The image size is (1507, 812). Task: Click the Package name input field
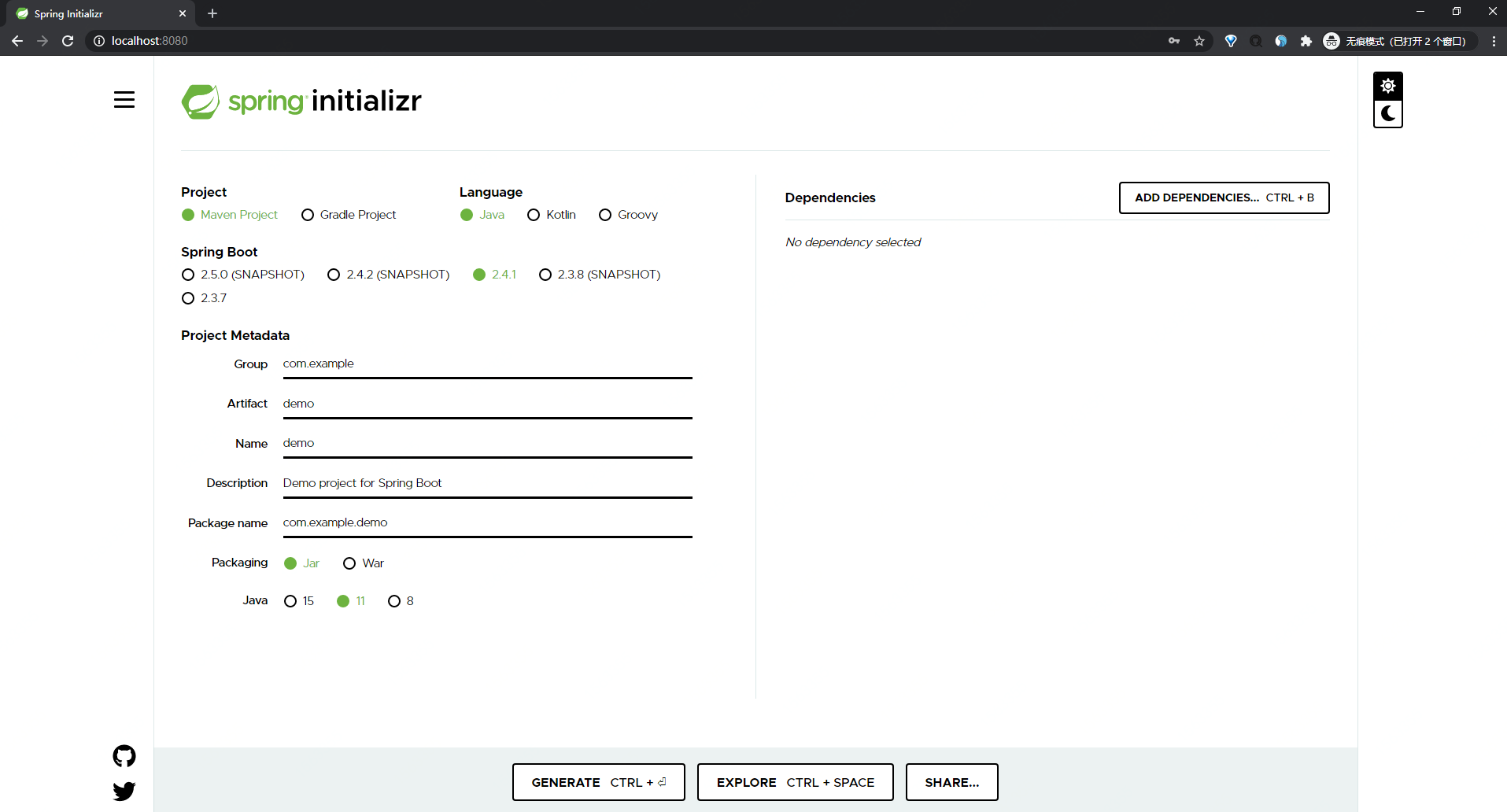(488, 523)
